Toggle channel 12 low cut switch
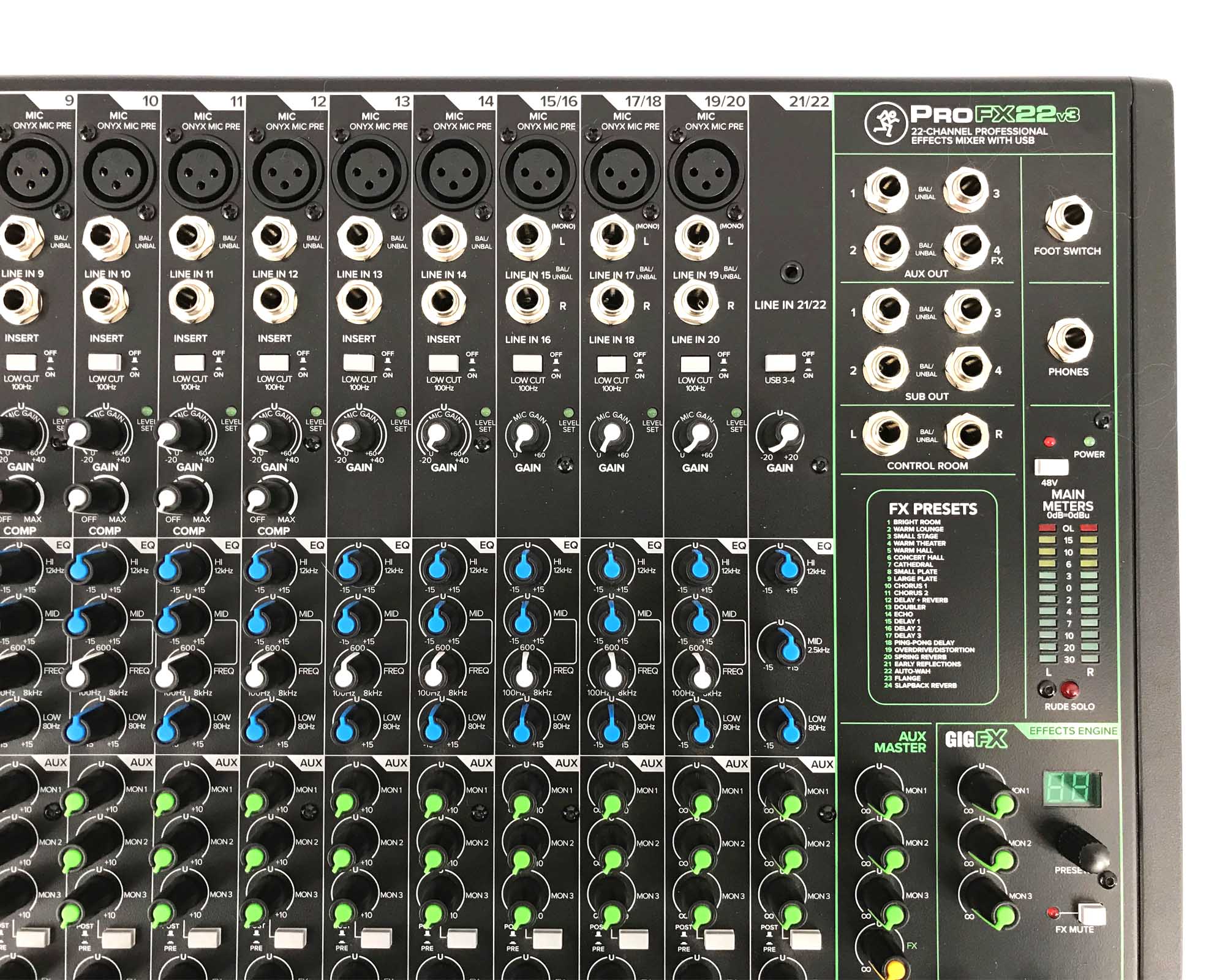1225x980 pixels. (273, 363)
